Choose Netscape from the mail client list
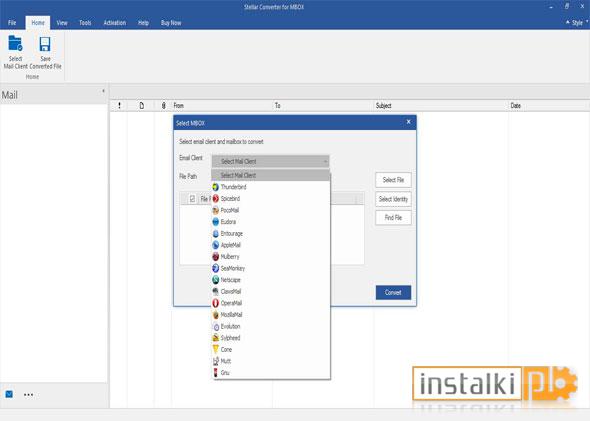Screen dimensions: 590x421 pos(271,280)
